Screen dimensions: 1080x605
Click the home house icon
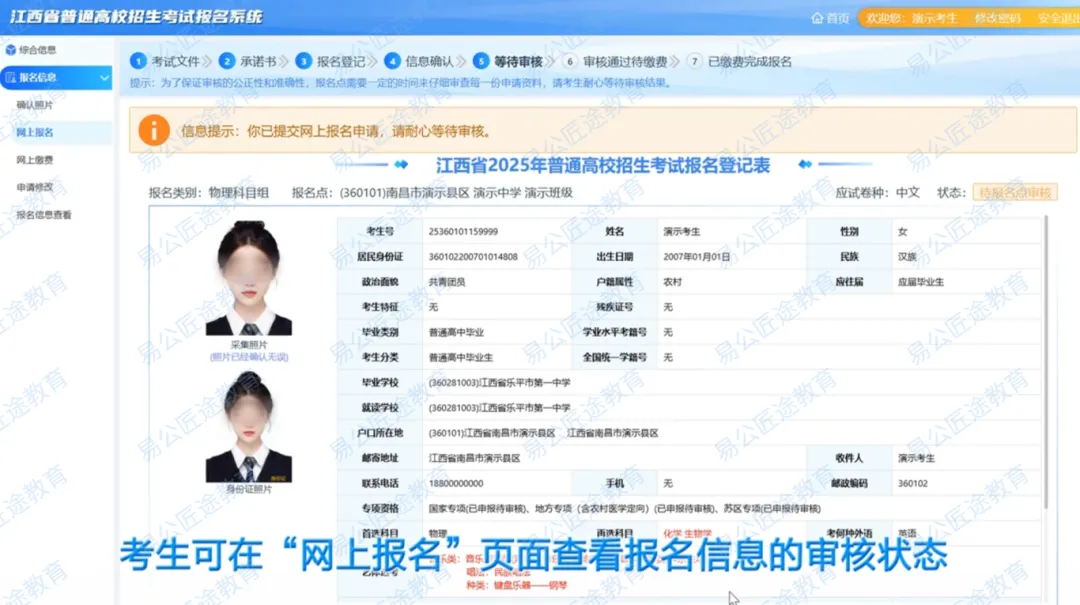(818, 18)
